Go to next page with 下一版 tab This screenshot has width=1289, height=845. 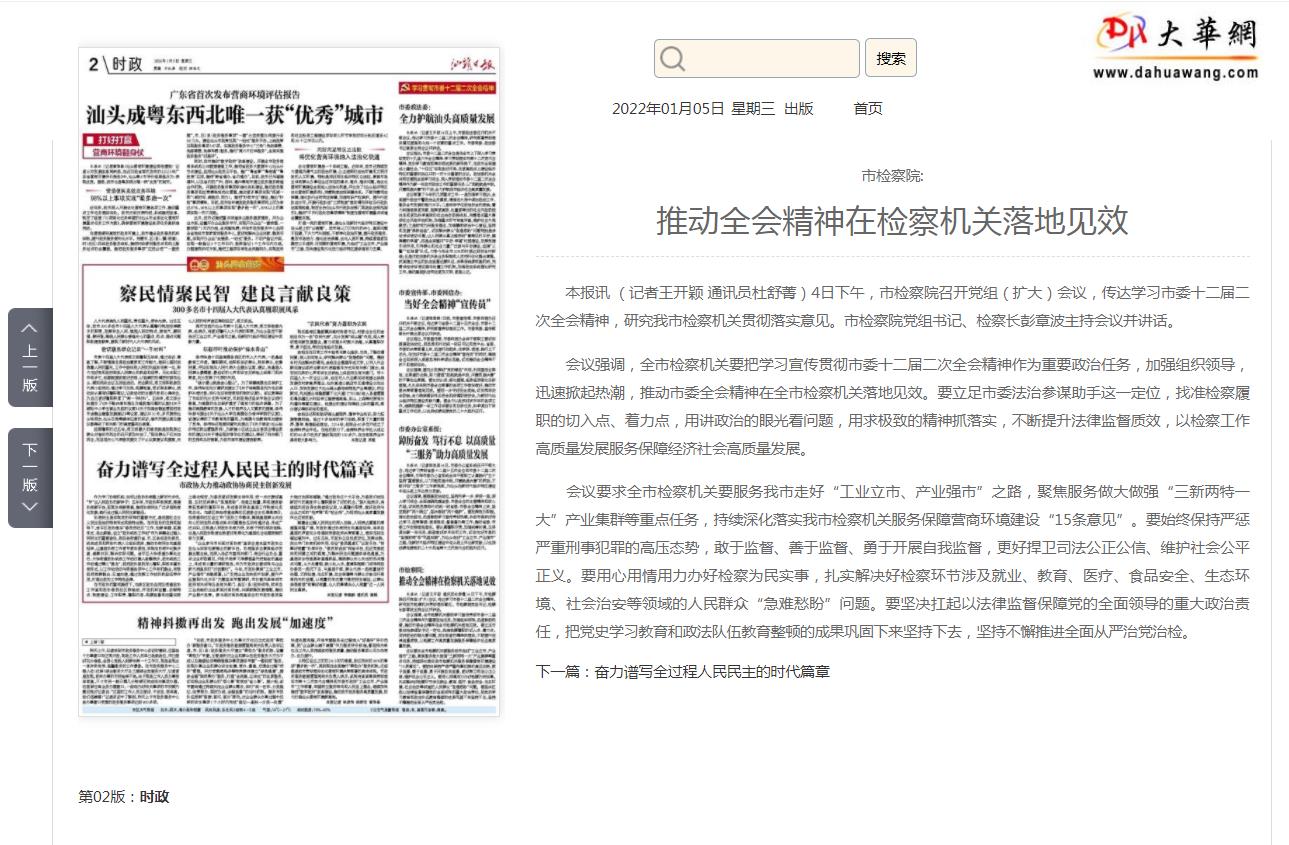[30, 478]
